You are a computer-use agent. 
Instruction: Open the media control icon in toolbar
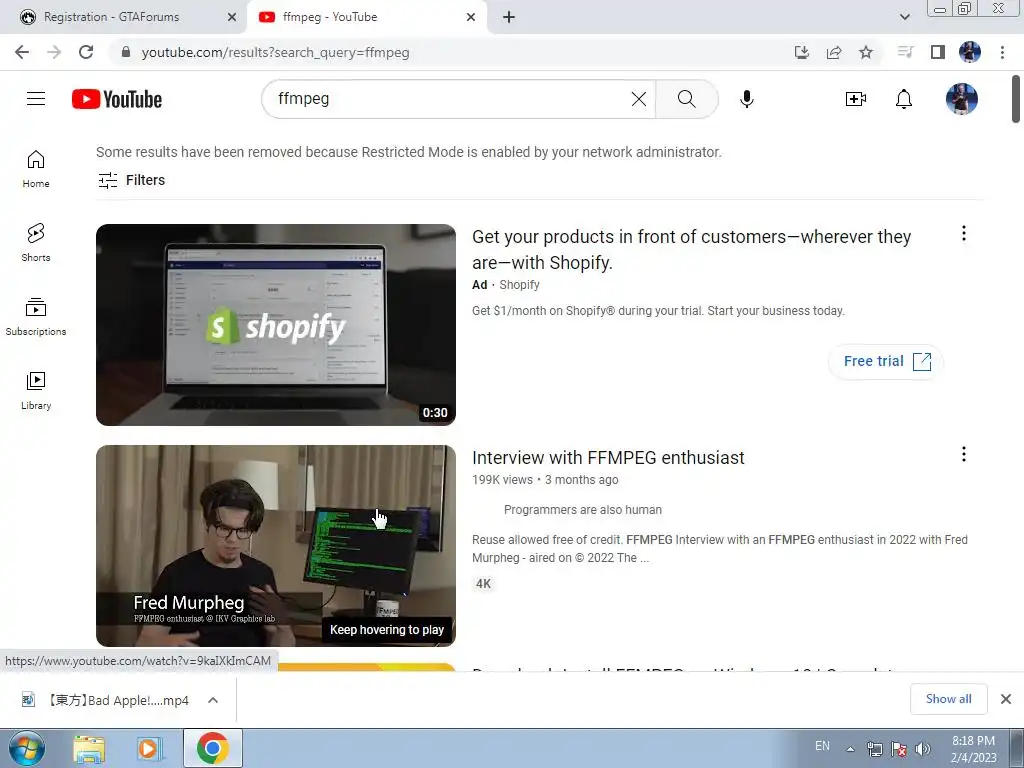coord(905,52)
